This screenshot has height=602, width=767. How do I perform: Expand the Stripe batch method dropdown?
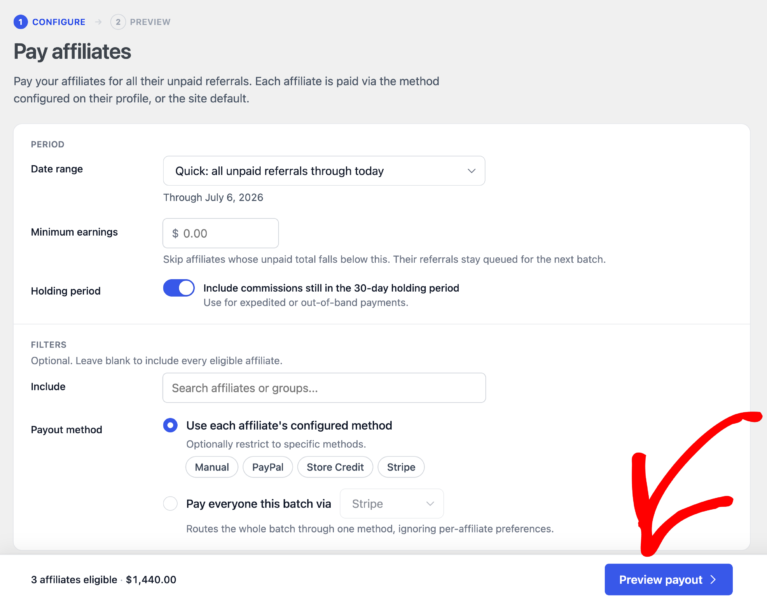point(392,503)
